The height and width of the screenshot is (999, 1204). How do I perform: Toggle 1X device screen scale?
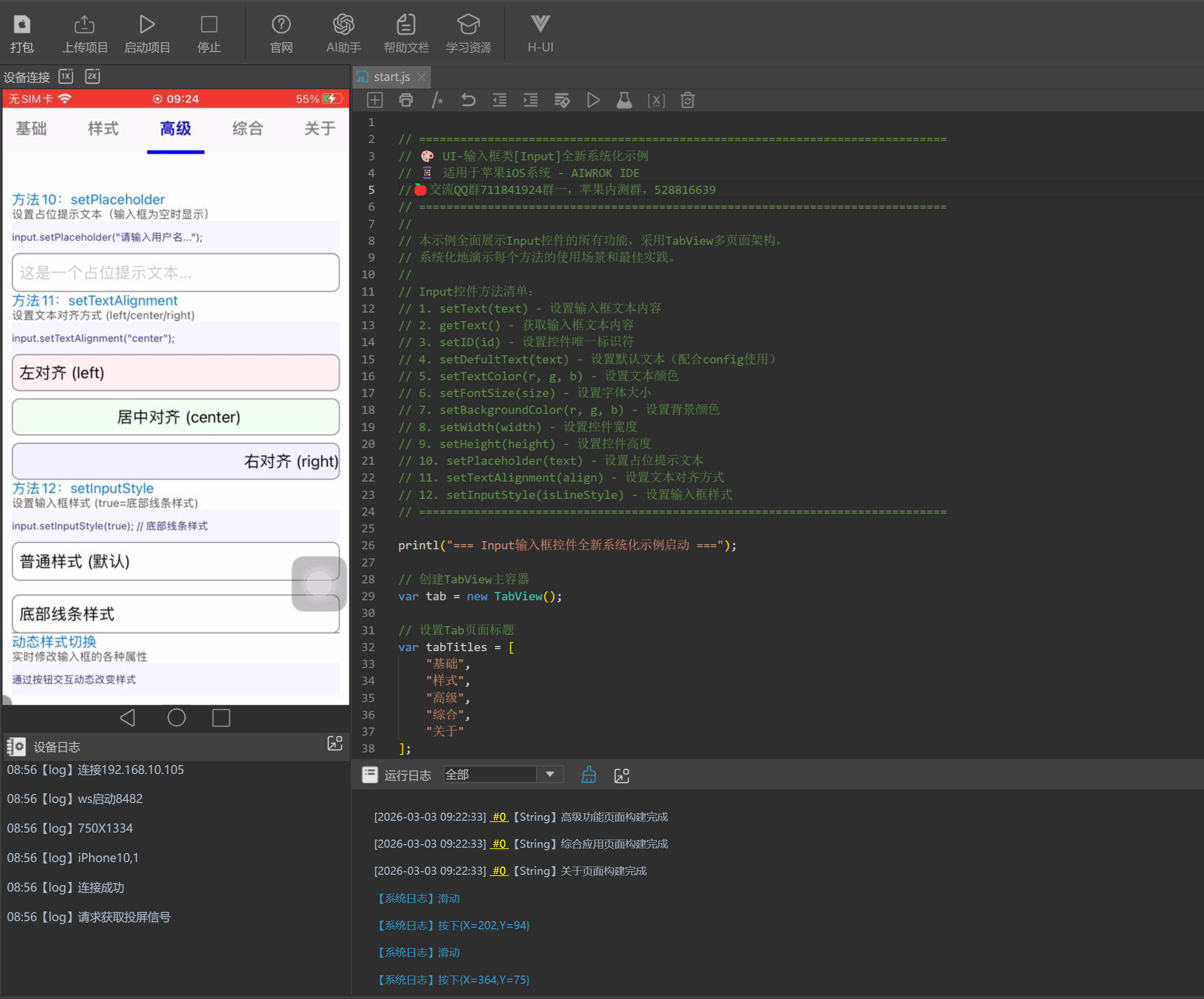pos(66,76)
